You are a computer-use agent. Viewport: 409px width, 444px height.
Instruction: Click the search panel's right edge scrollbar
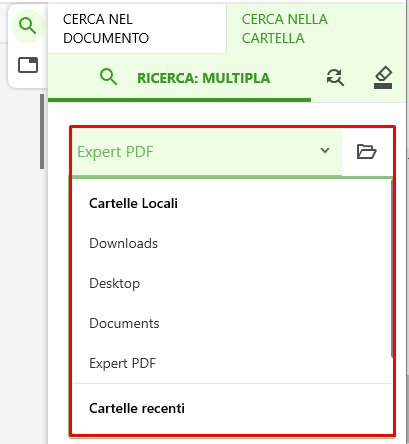(407, 409)
